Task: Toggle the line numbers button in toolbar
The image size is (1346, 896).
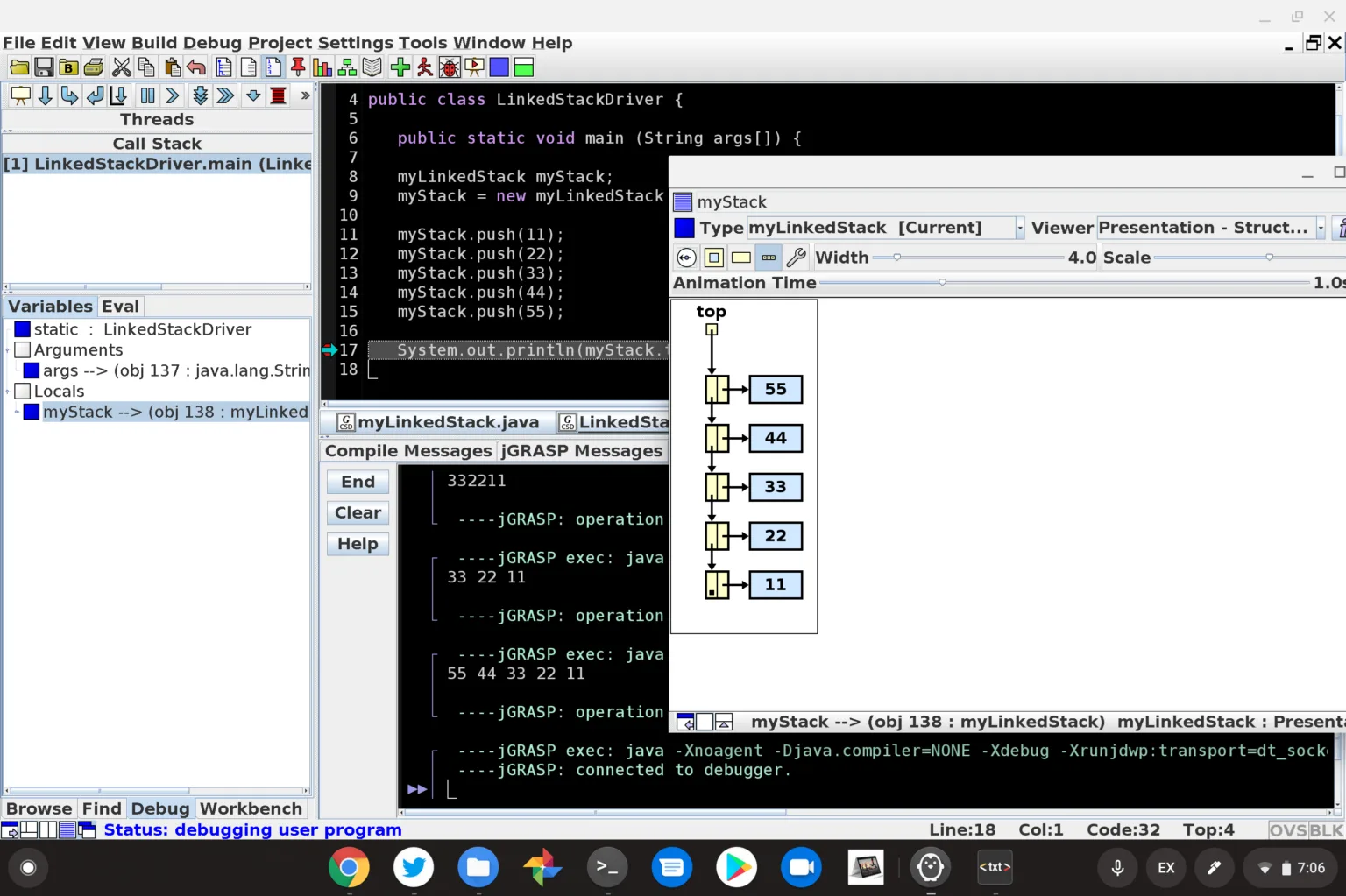Action: coord(273,67)
